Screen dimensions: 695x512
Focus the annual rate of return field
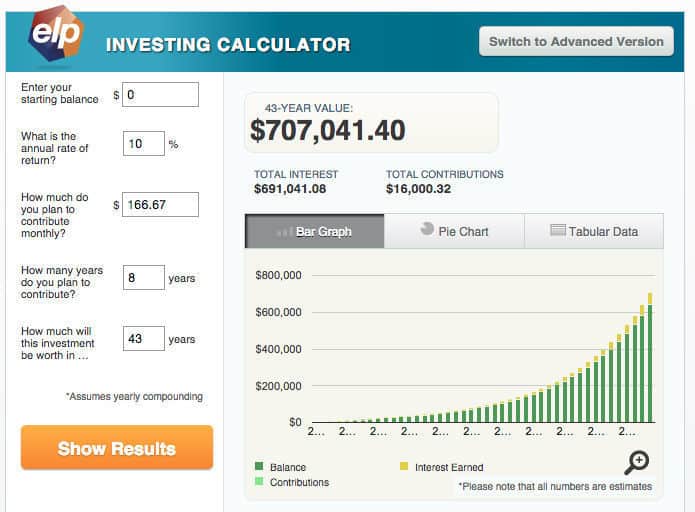[143, 144]
